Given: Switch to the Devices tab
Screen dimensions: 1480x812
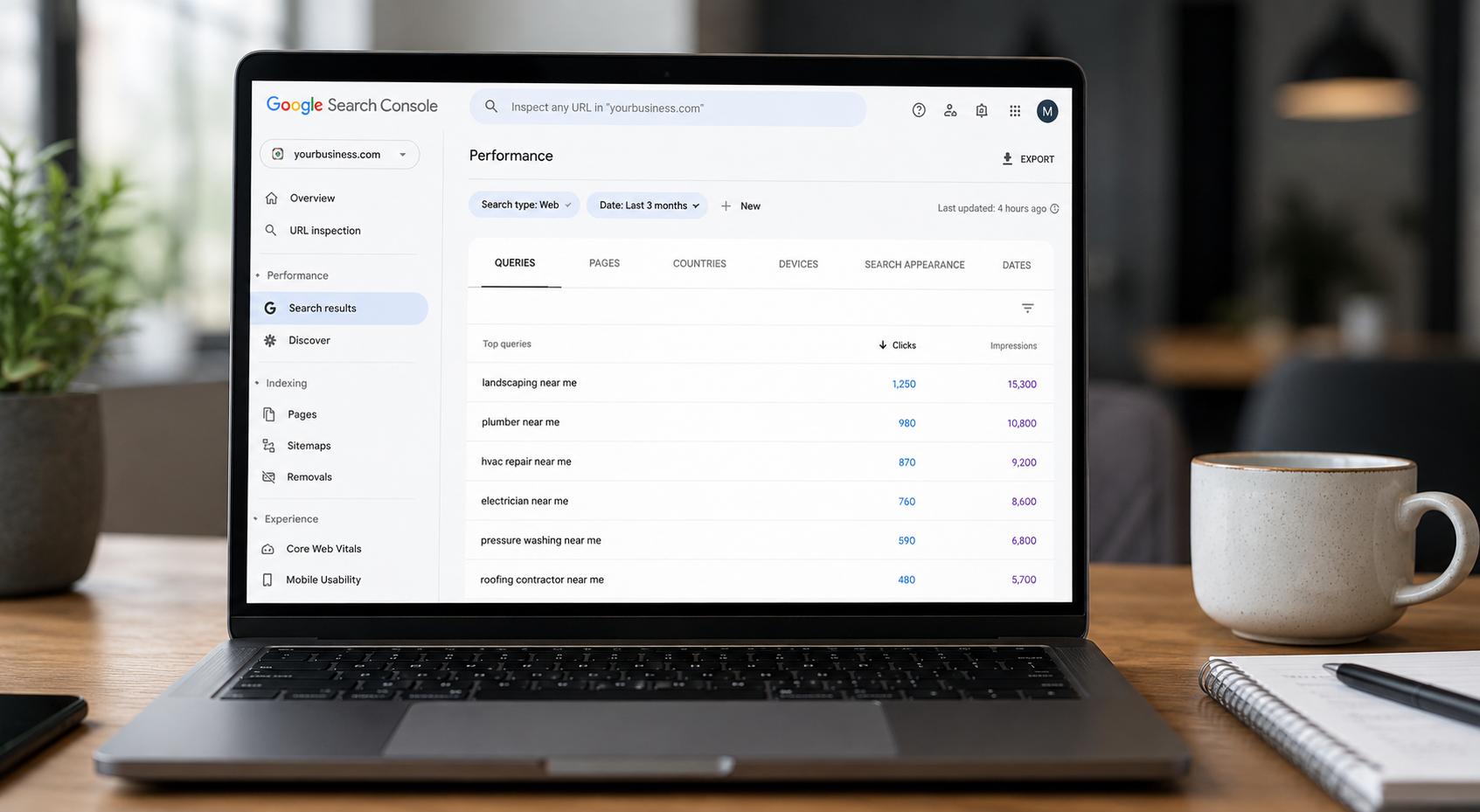Looking at the screenshot, I should point(798,264).
